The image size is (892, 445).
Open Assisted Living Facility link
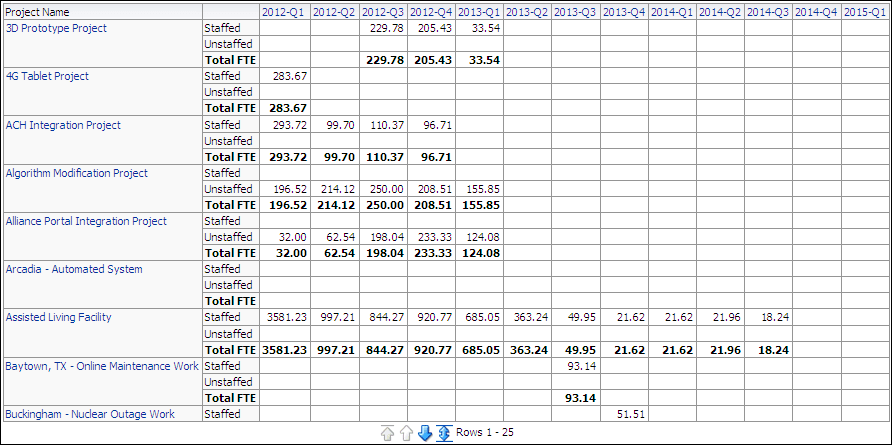59,317
